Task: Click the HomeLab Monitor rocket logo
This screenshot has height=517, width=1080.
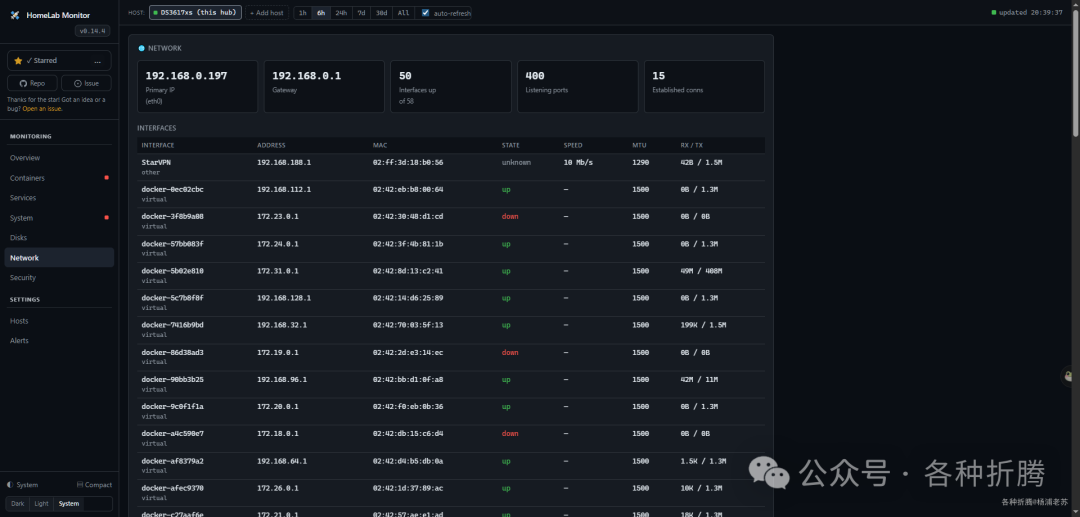Action: tap(14, 15)
